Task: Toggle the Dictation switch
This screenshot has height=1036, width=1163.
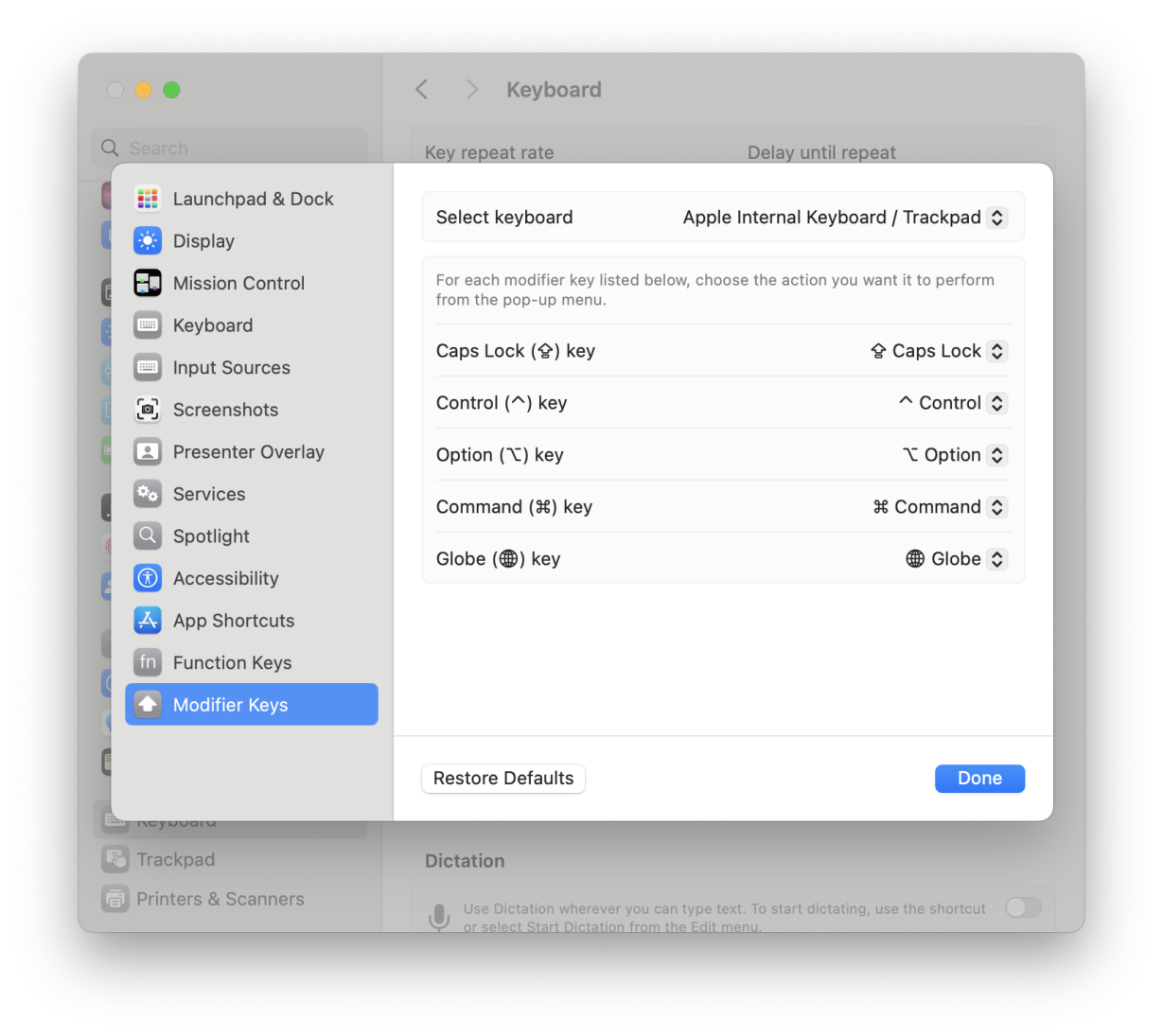Action: [x=1023, y=908]
